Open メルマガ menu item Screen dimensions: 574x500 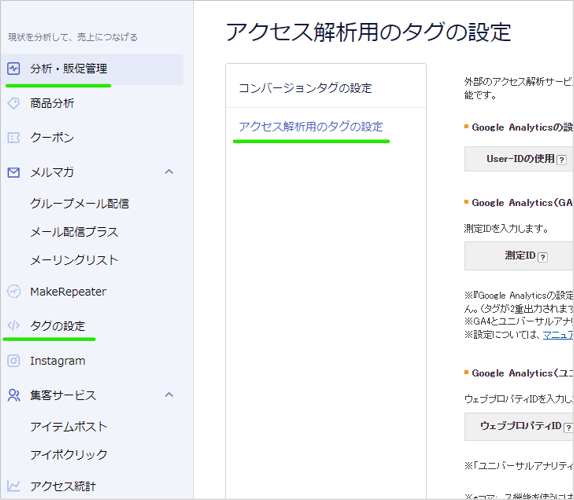52,172
